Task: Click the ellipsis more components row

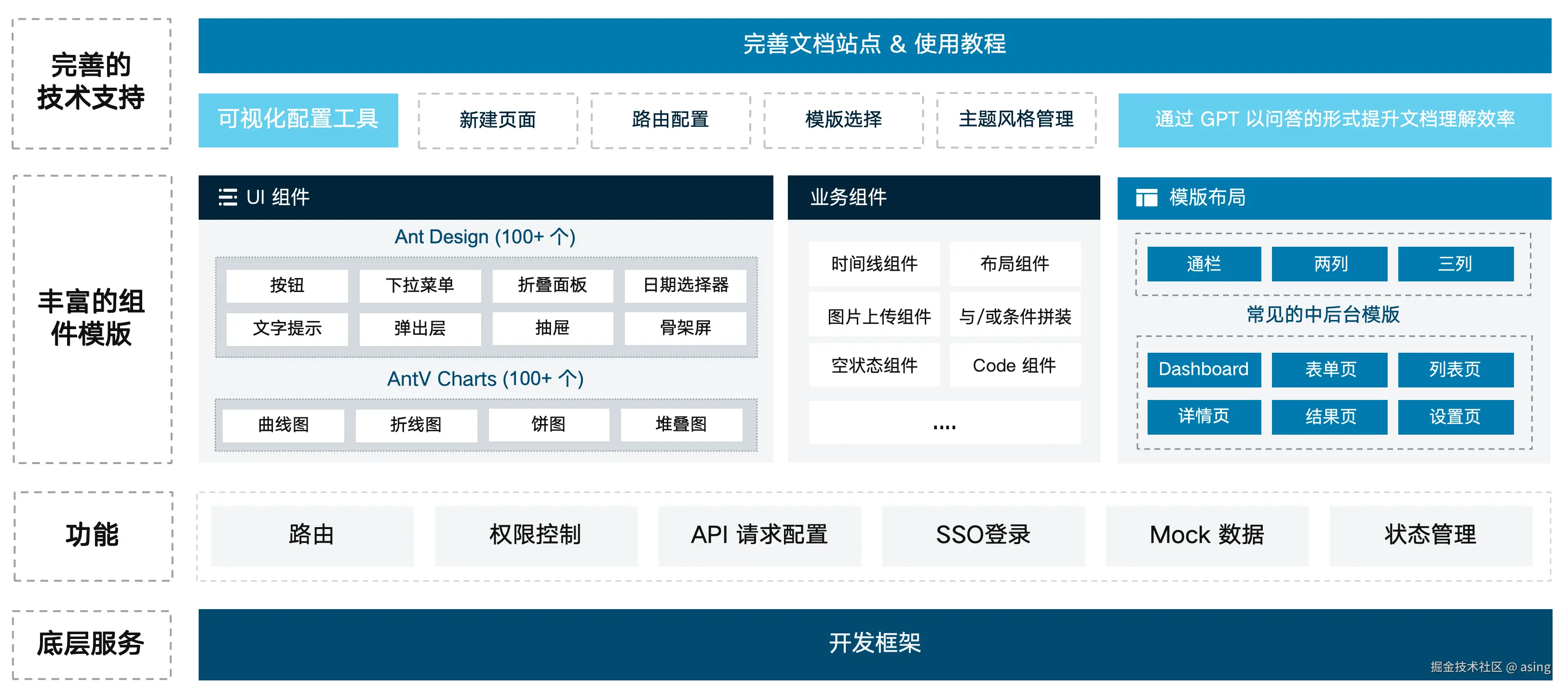Action: tap(944, 424)
